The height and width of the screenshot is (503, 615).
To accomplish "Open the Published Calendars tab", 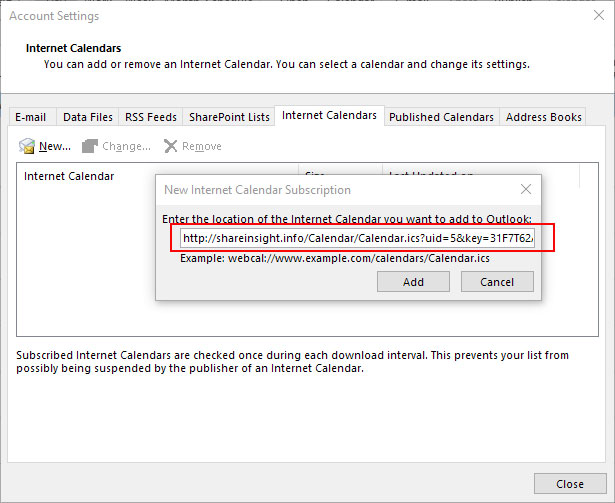I will tap(441, 117).
